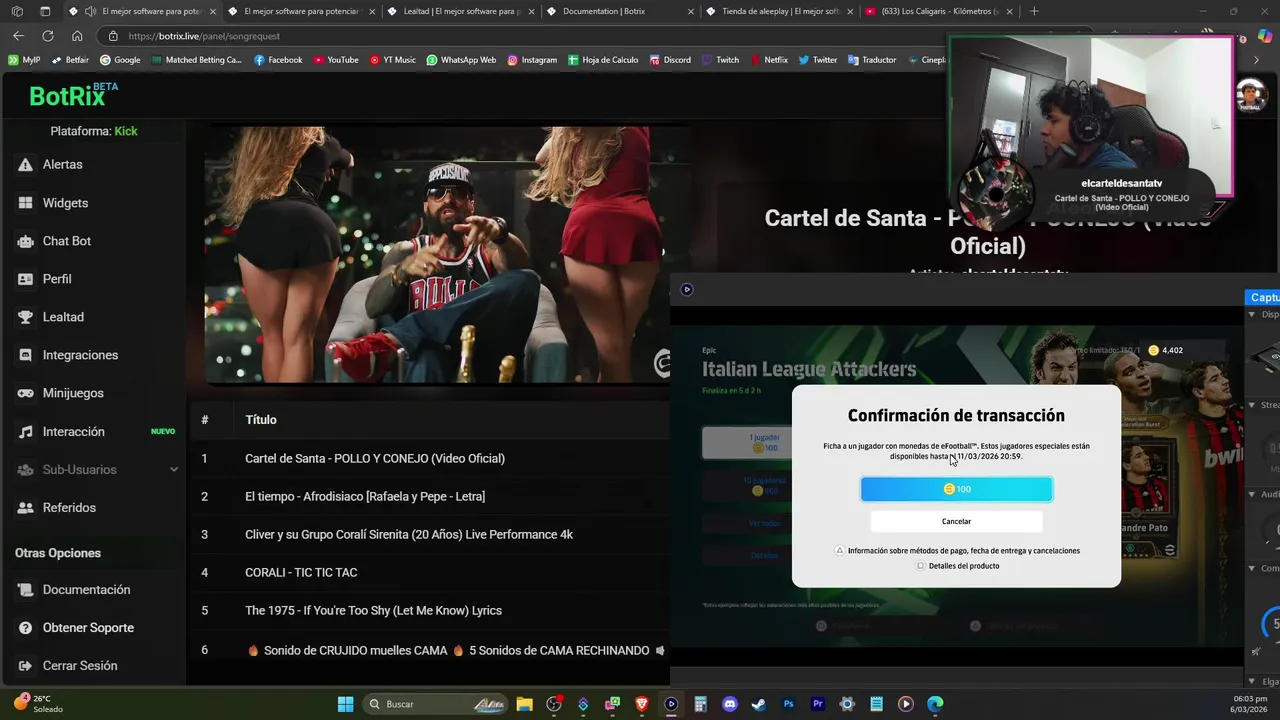Open the YouTube bookmark

(x=335, y=60)
